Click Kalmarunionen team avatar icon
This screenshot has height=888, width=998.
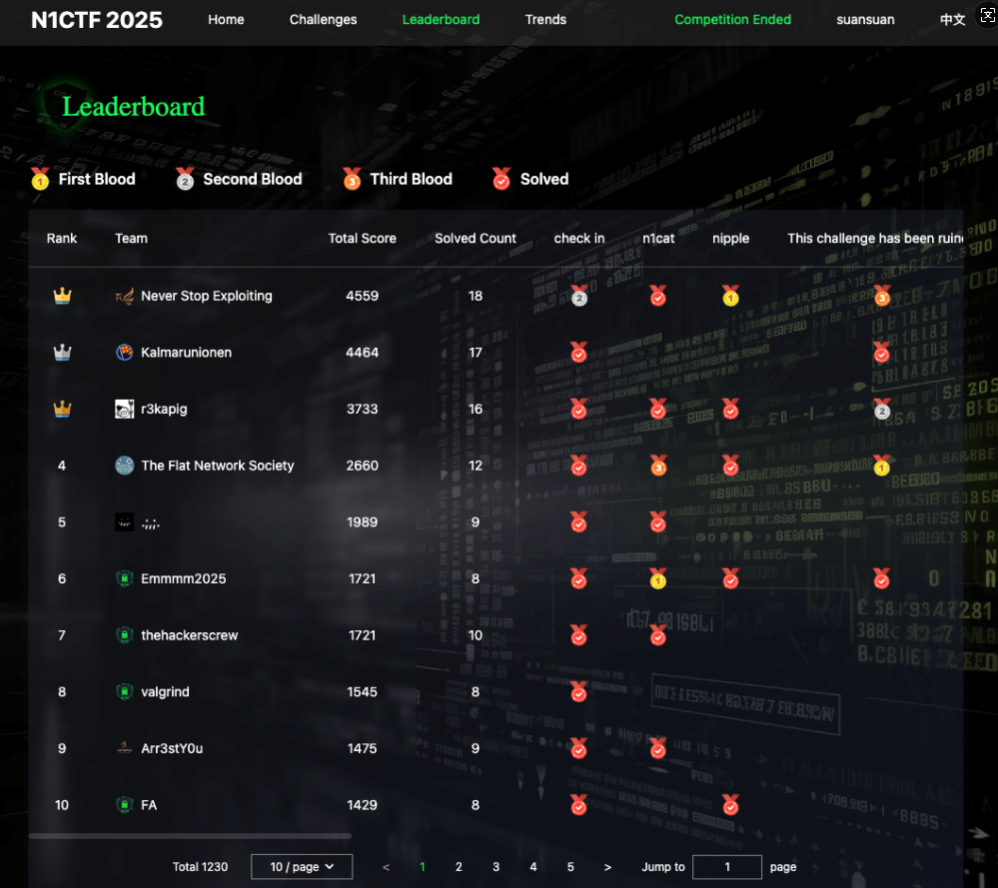pyautogui.click(x=124, y=352)
